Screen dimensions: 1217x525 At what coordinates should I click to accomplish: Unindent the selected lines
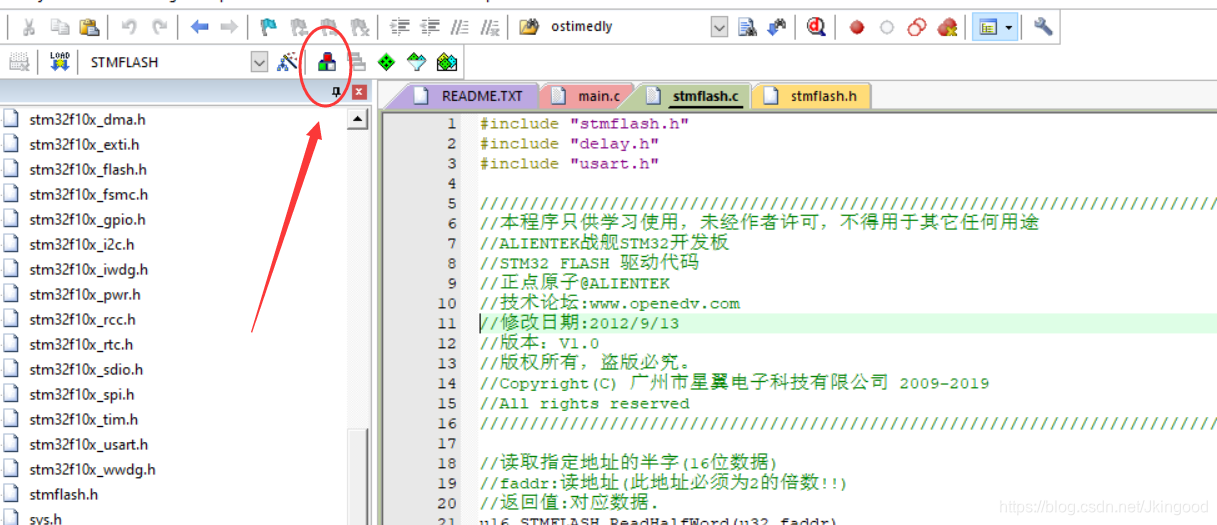click(430, 27)
